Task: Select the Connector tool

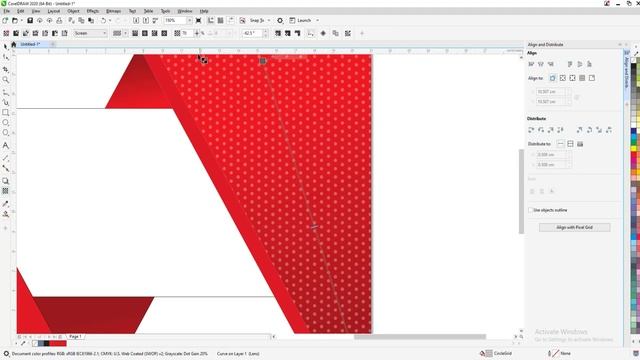Action: coord(5,168)
